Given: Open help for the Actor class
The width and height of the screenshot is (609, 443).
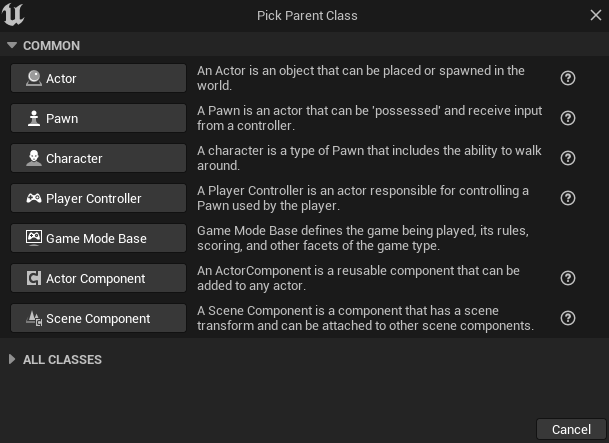Looking at the screenshot, I should (568, 78).
